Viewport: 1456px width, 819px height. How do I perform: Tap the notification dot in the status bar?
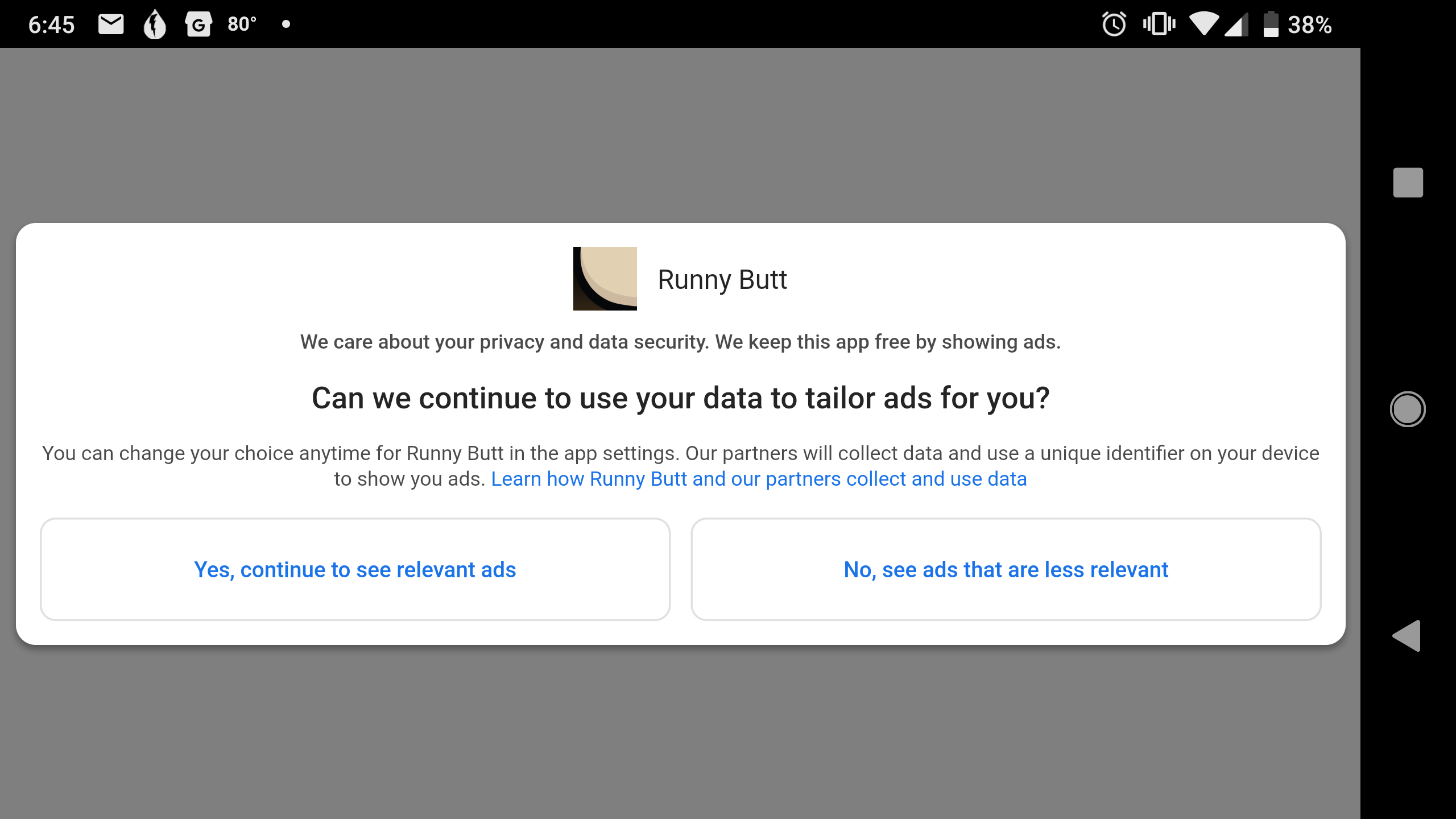pyautogui.click(x=286, y=23)
